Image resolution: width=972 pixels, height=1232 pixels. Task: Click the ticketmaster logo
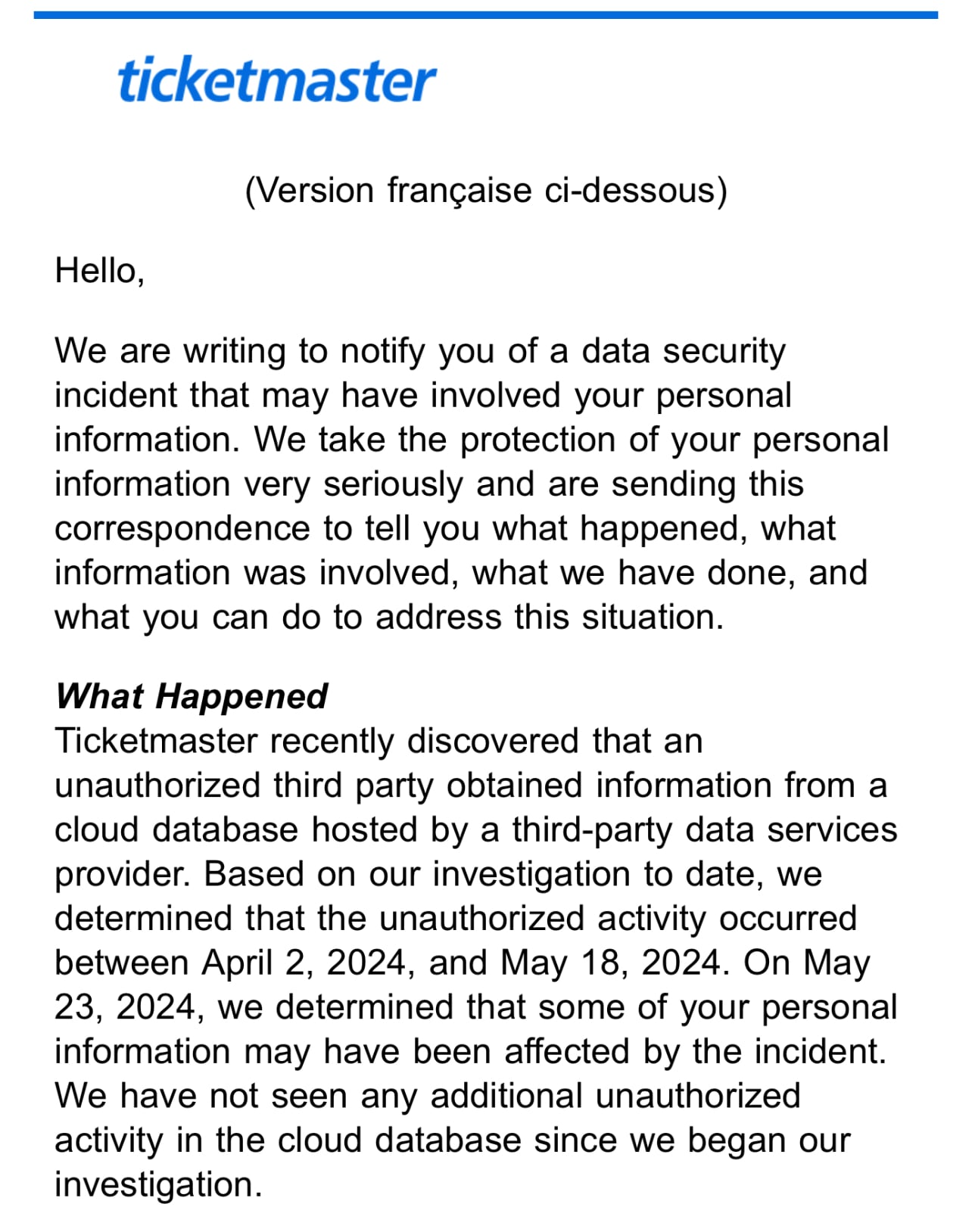(277, 79)
